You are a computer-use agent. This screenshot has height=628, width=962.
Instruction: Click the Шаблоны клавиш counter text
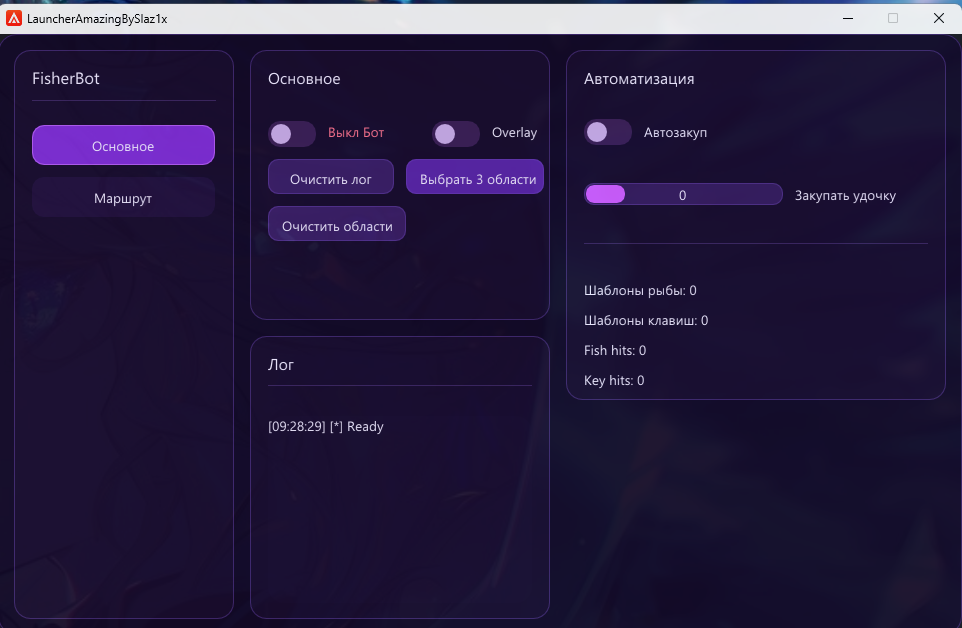click(646, 321)
